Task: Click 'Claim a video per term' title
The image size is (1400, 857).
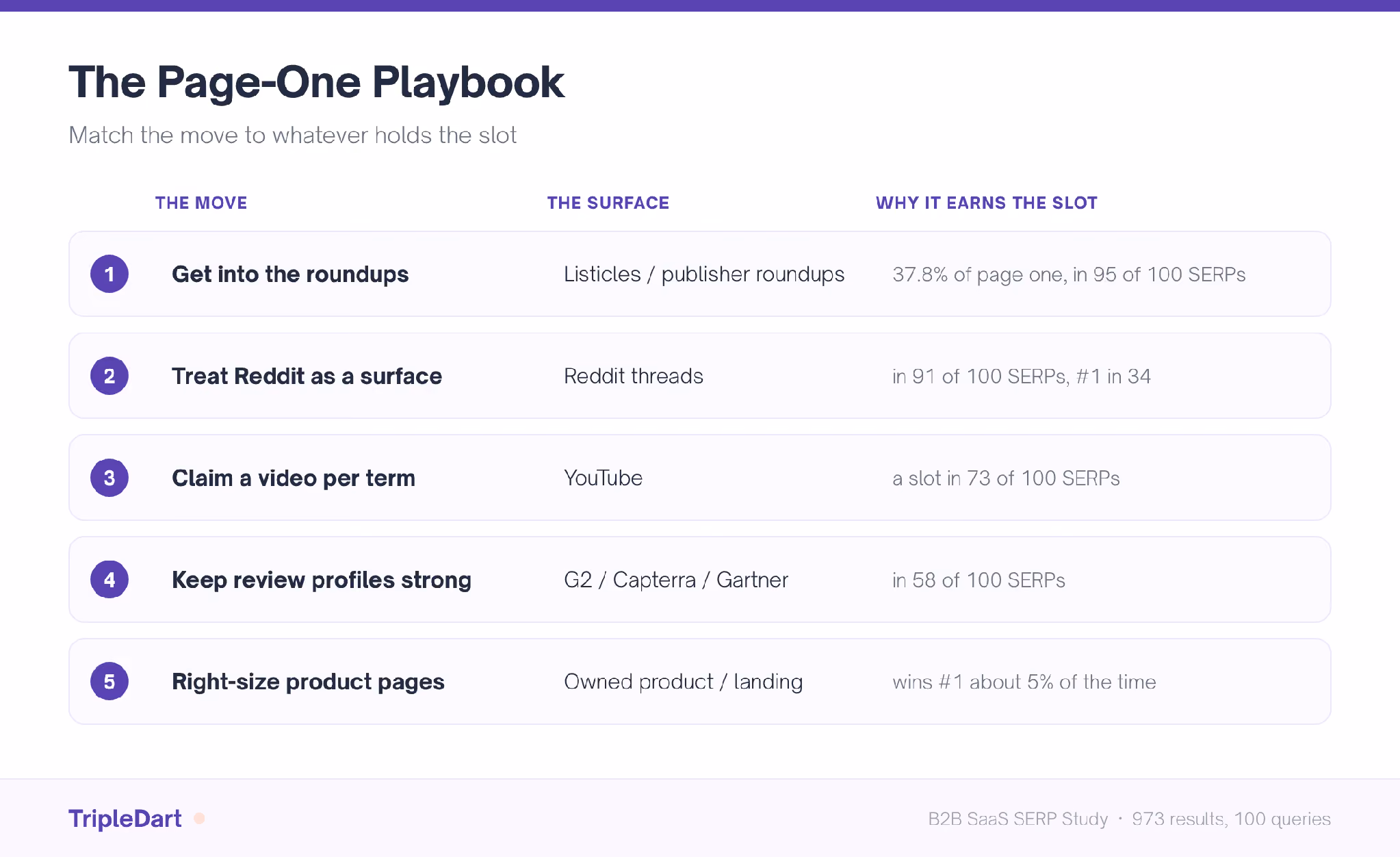Action: pos(294,478)
